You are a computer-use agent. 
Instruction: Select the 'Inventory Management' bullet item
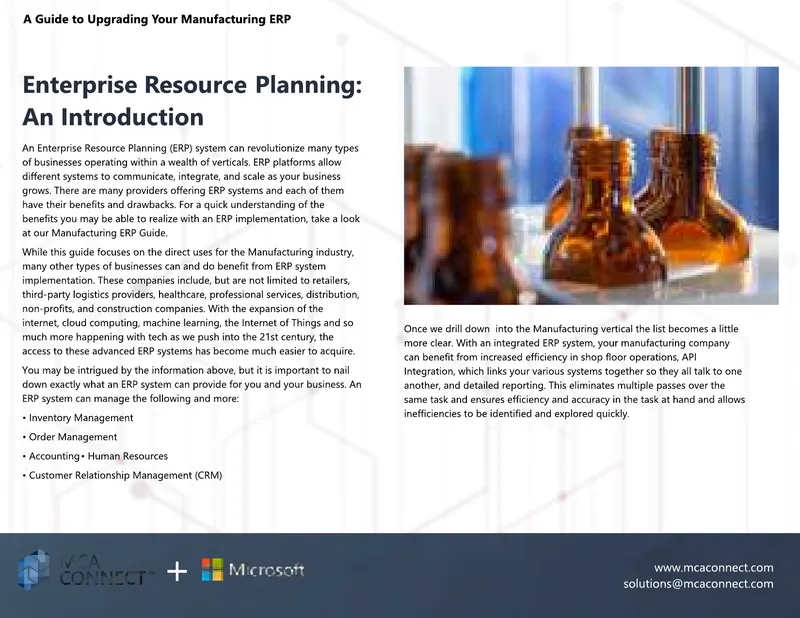coord(78,418)
